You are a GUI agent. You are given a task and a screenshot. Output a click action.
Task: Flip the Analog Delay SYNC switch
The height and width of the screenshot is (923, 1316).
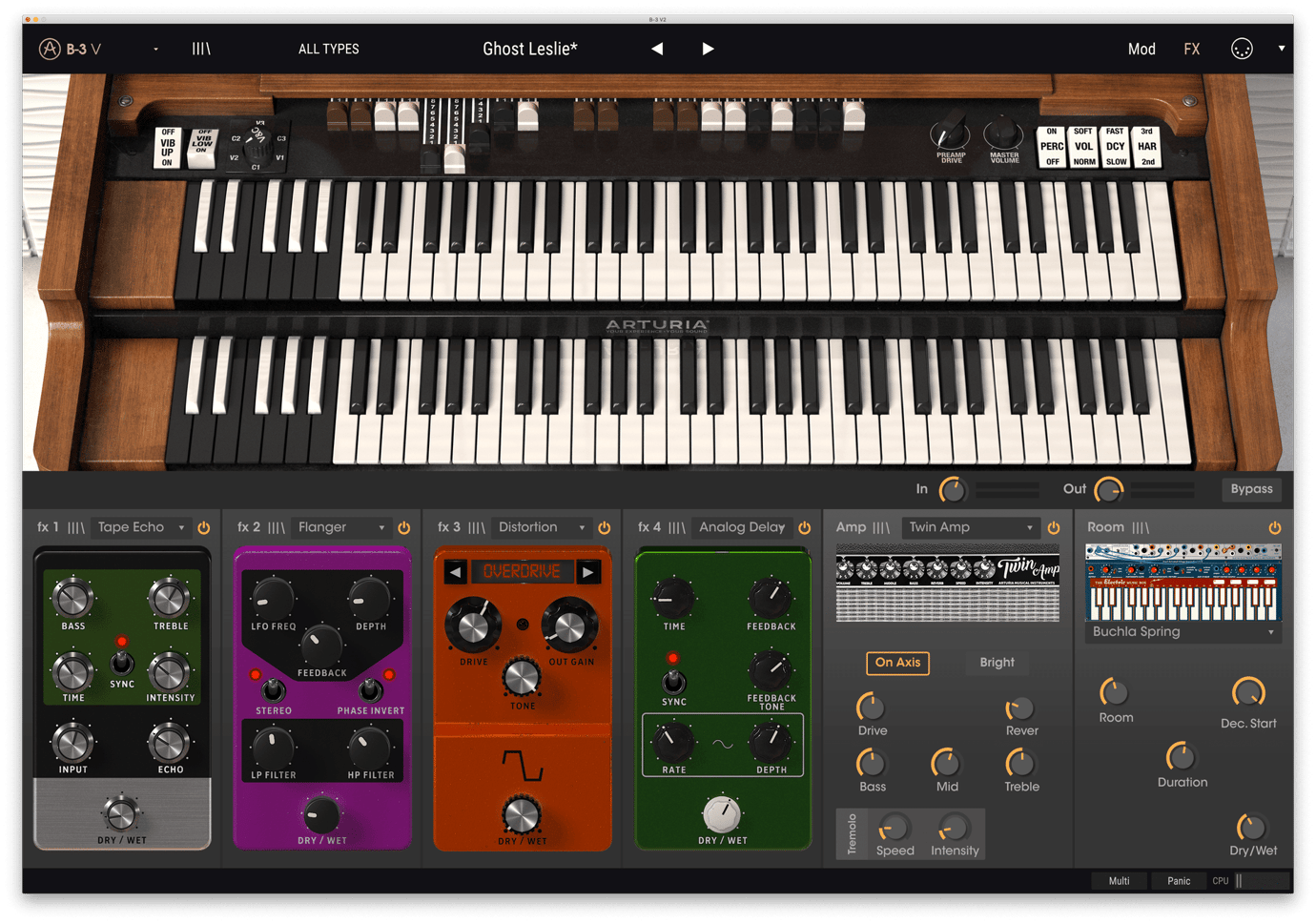click(674, 681)
